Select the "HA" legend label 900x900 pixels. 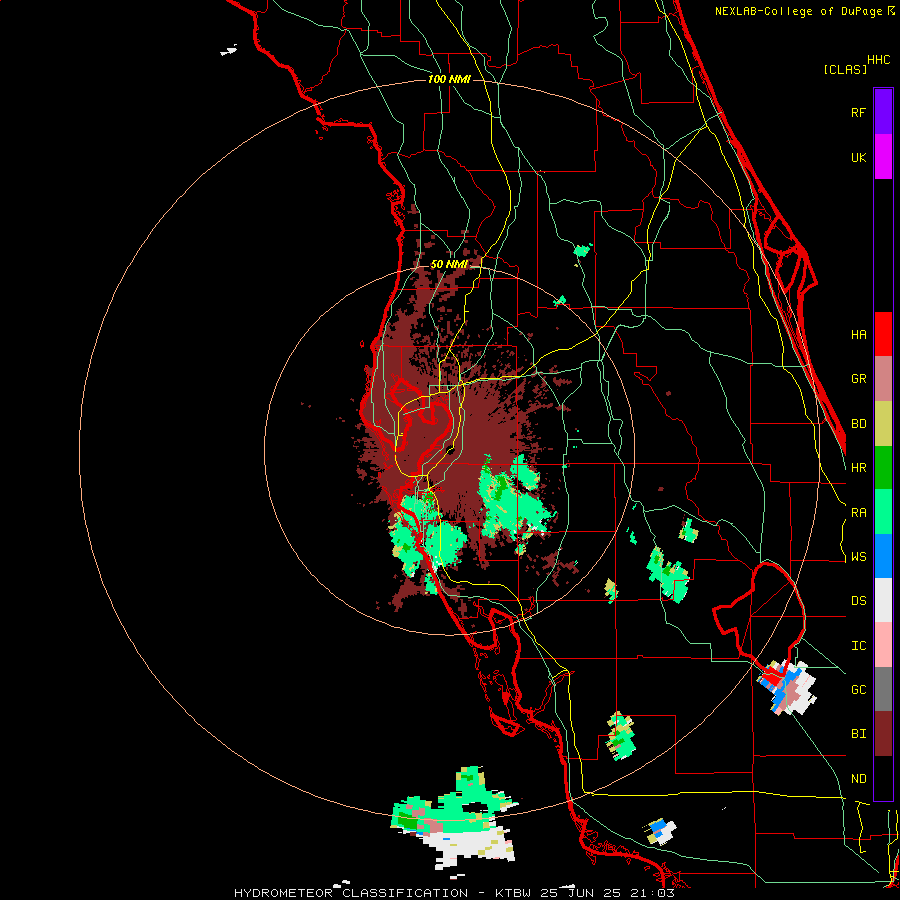(x=859, y=335)
